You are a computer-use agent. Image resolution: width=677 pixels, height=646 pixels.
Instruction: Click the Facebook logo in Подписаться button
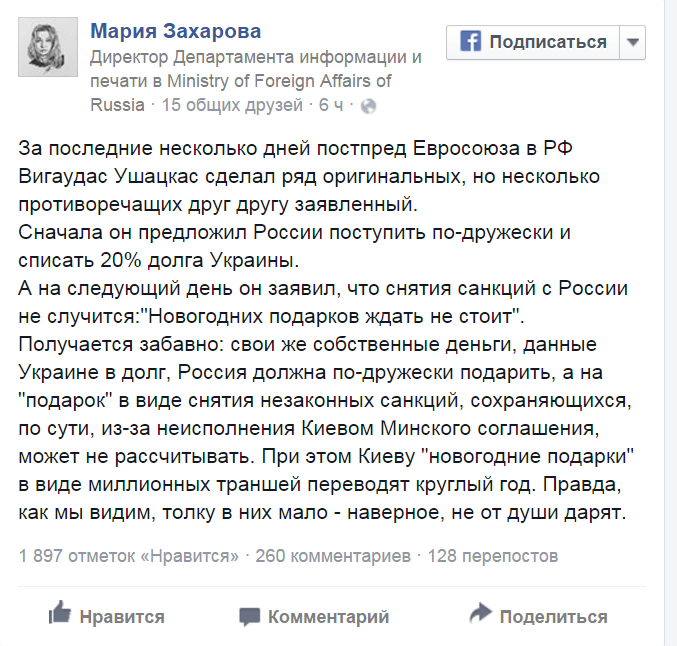(470, 42)
